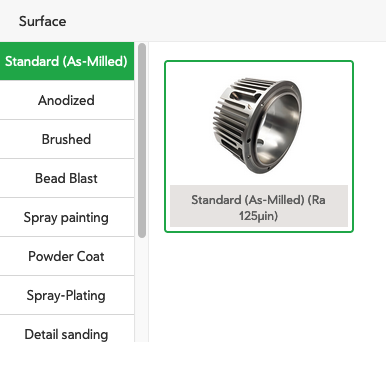Pick the Powder Coat finish
Image resolution: width=386 pixels, height=365 pixels.
tap(67, 256)
